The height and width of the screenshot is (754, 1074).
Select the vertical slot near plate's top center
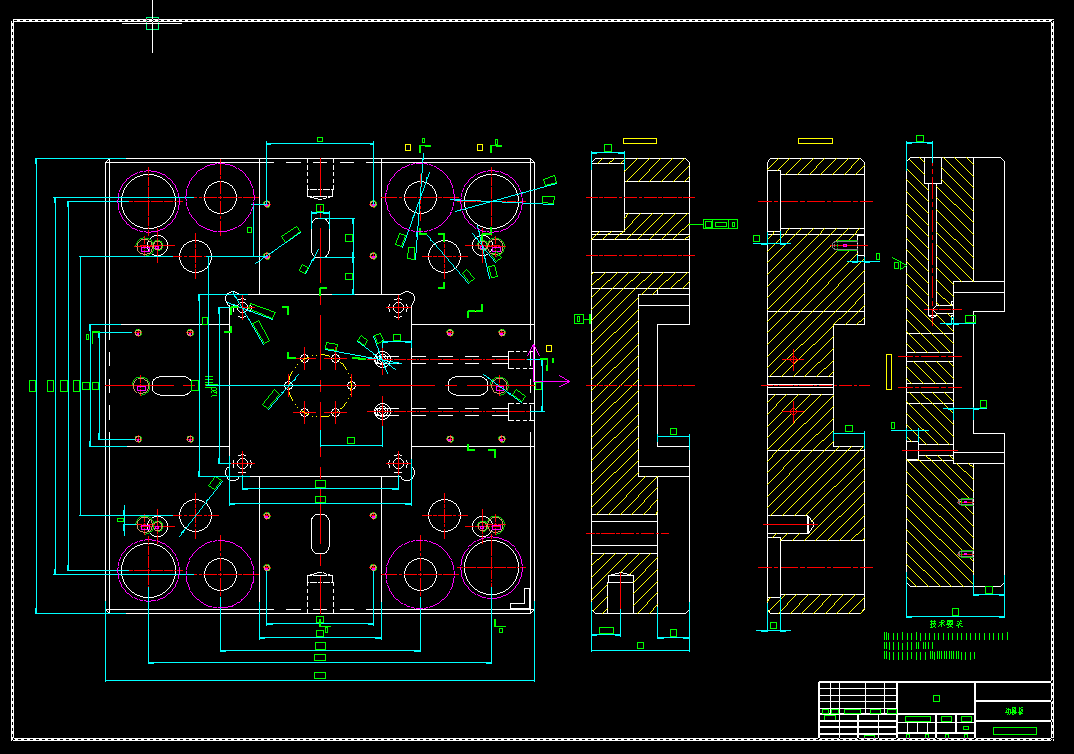coord(320,236)
